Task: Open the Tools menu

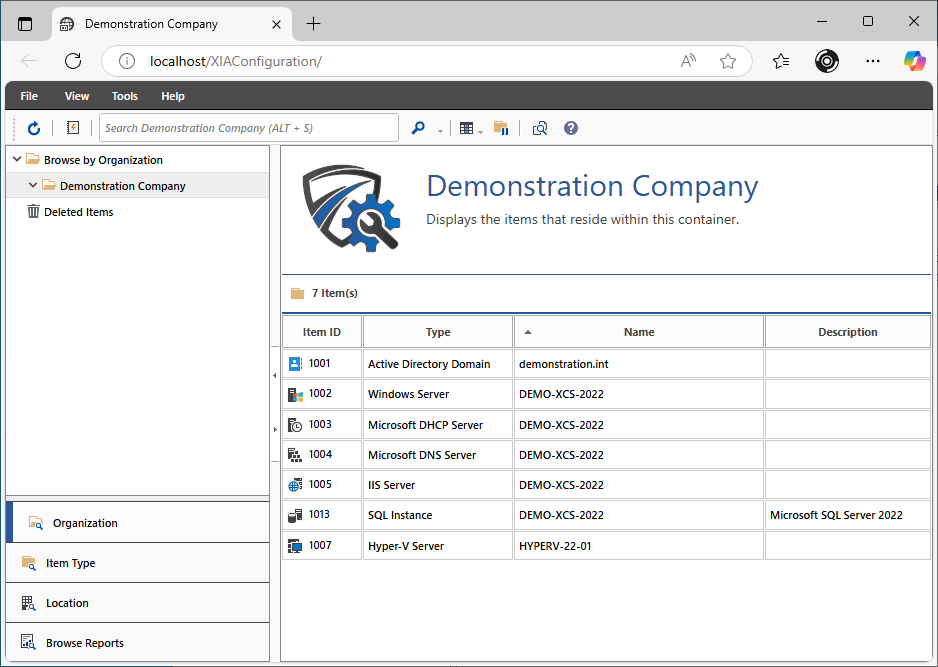Action: point(124,96)
